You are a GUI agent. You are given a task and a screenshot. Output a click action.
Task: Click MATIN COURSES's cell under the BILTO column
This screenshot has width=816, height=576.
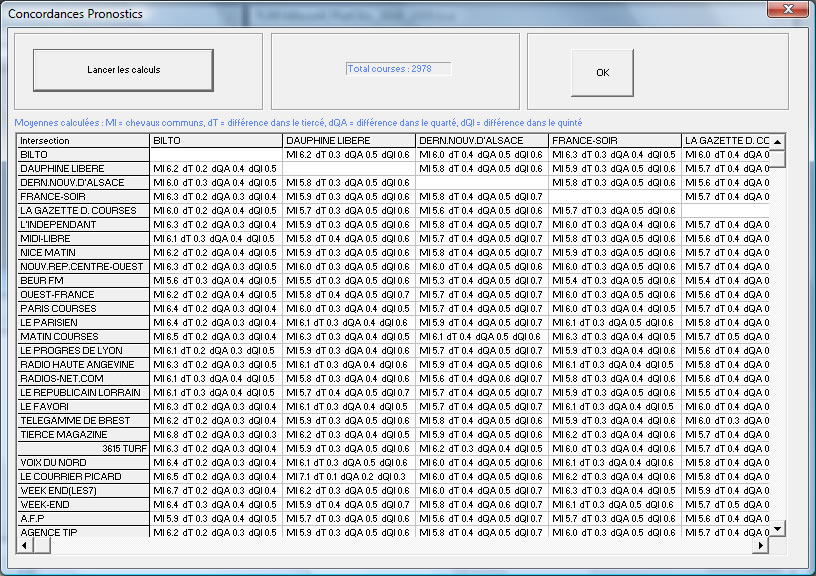coord(216,337)
